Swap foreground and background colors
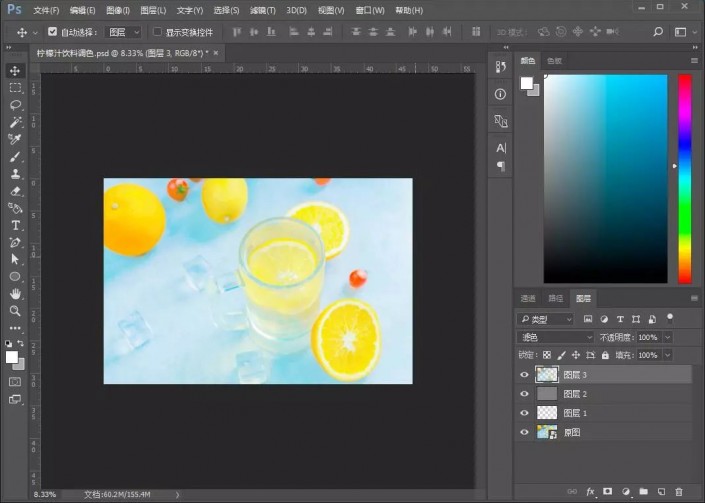The image size is (705, 503). point(21,343)
